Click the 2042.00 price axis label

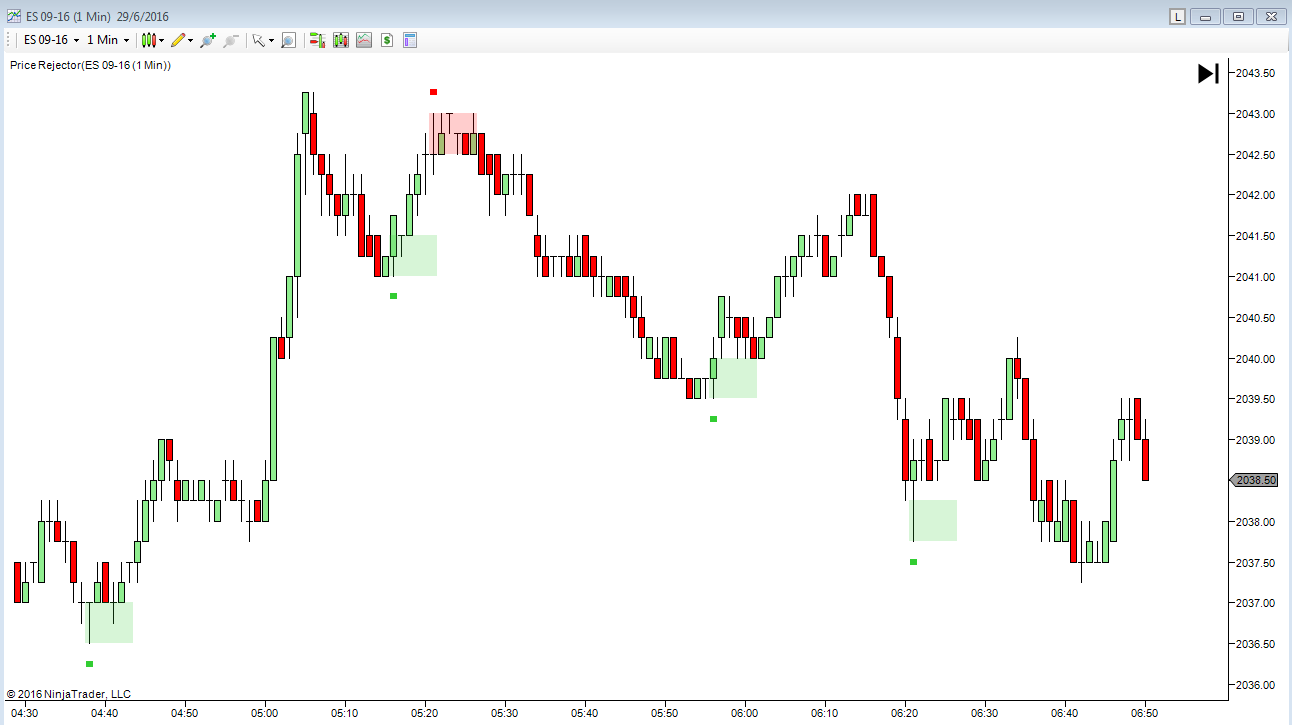[1255, 195]
